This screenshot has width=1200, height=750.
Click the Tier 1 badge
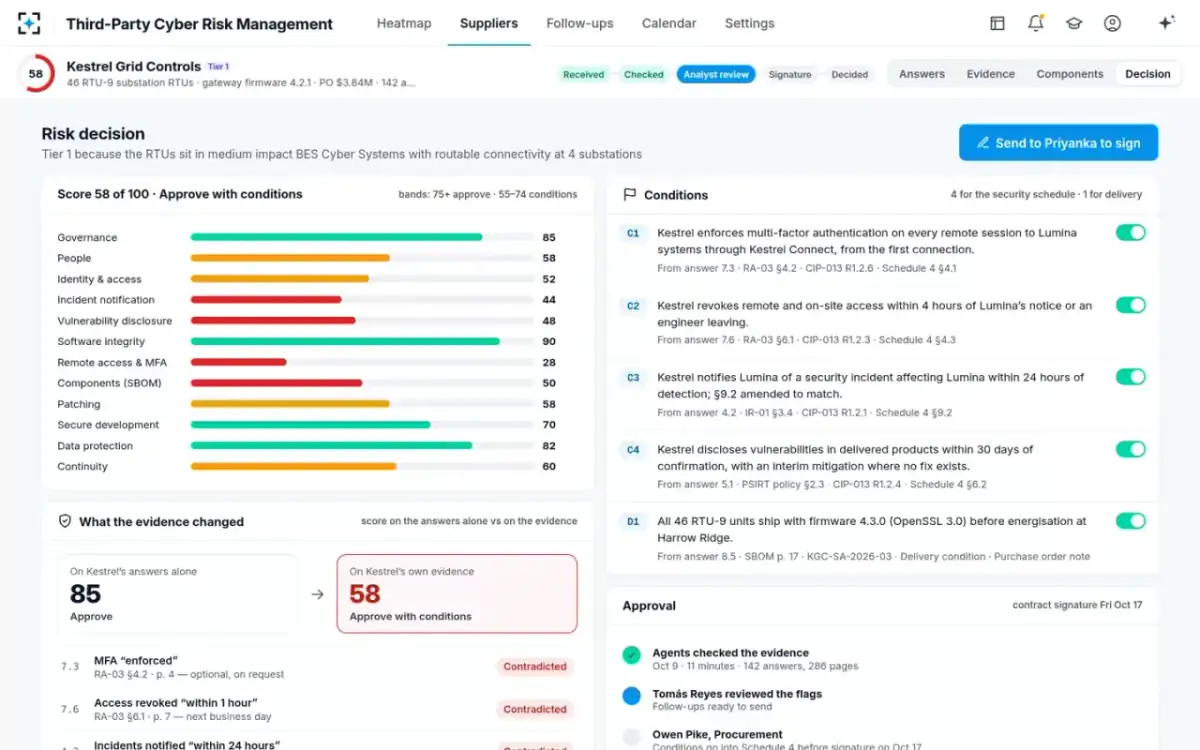pos(218,67)
